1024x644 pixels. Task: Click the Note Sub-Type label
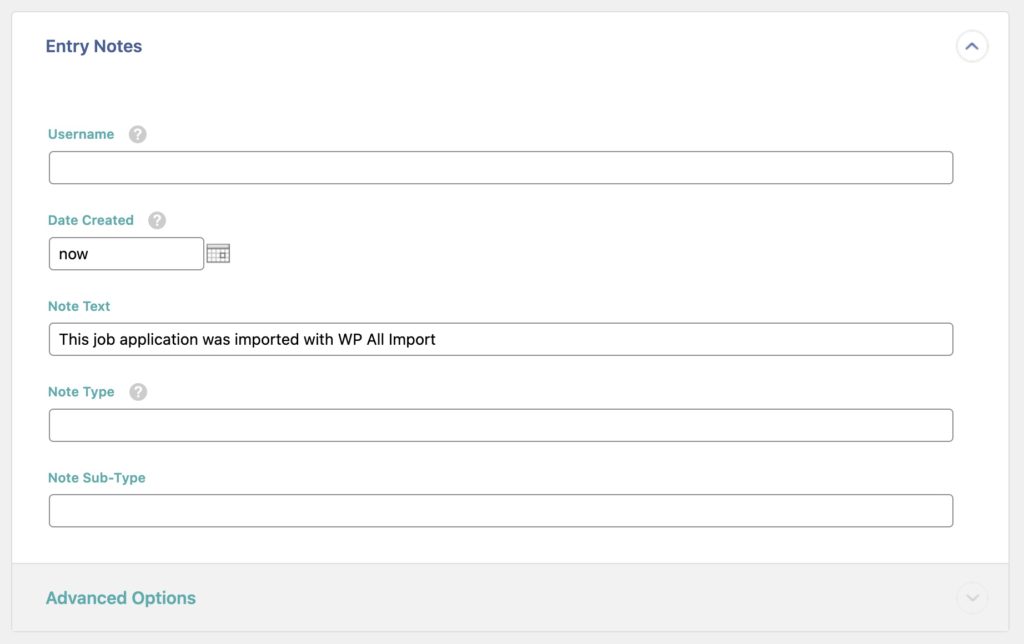(x=96, y=478)
